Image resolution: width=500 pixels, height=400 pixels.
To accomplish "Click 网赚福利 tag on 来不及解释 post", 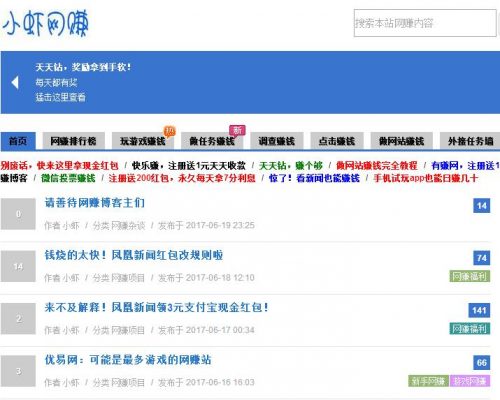I will [470, 329].
